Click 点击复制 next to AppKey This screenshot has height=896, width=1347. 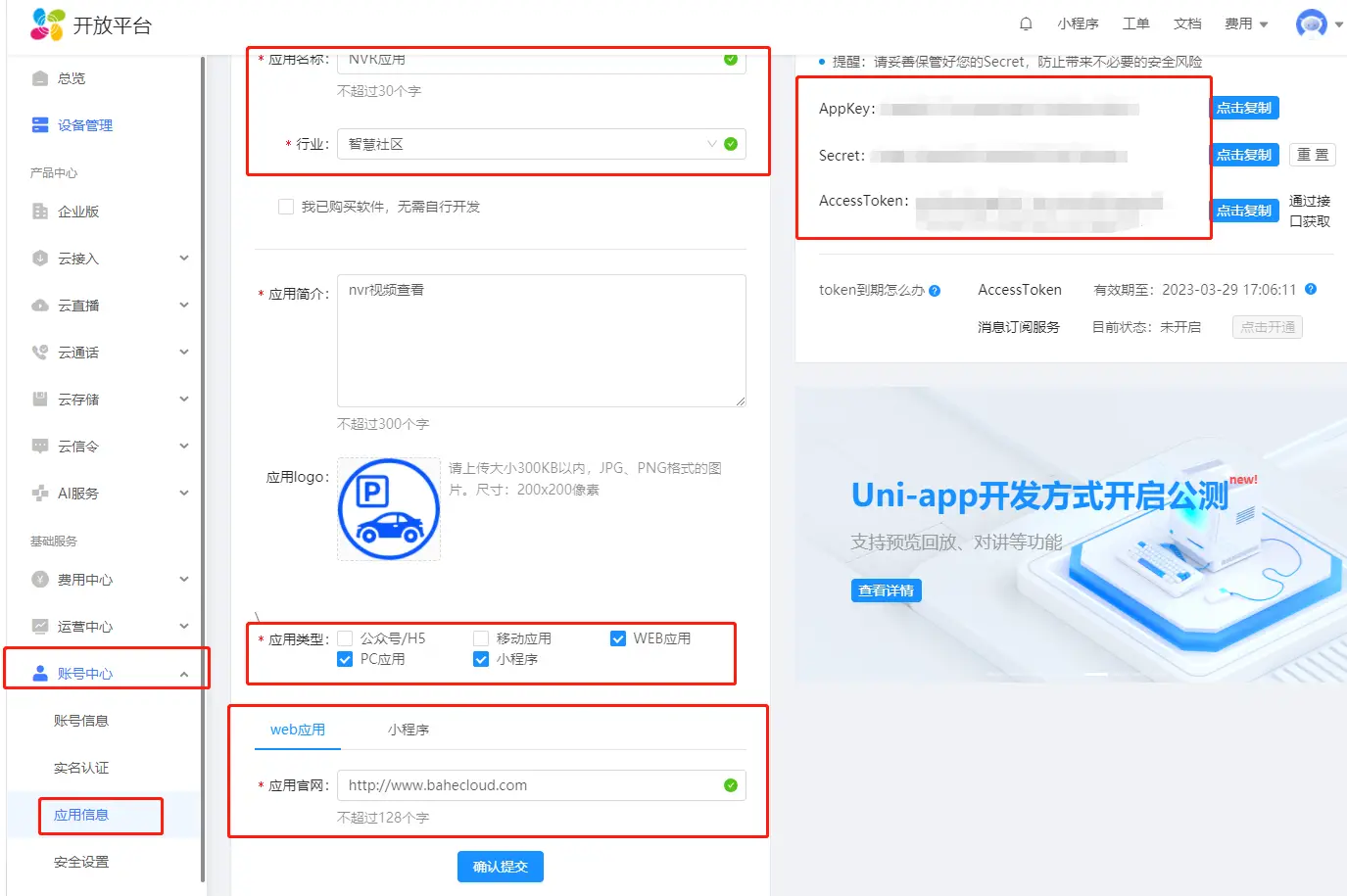[1244, 108]
